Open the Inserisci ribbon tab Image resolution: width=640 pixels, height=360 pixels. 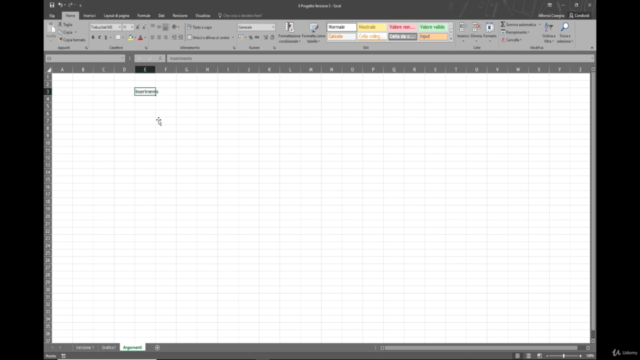(89, 16)
